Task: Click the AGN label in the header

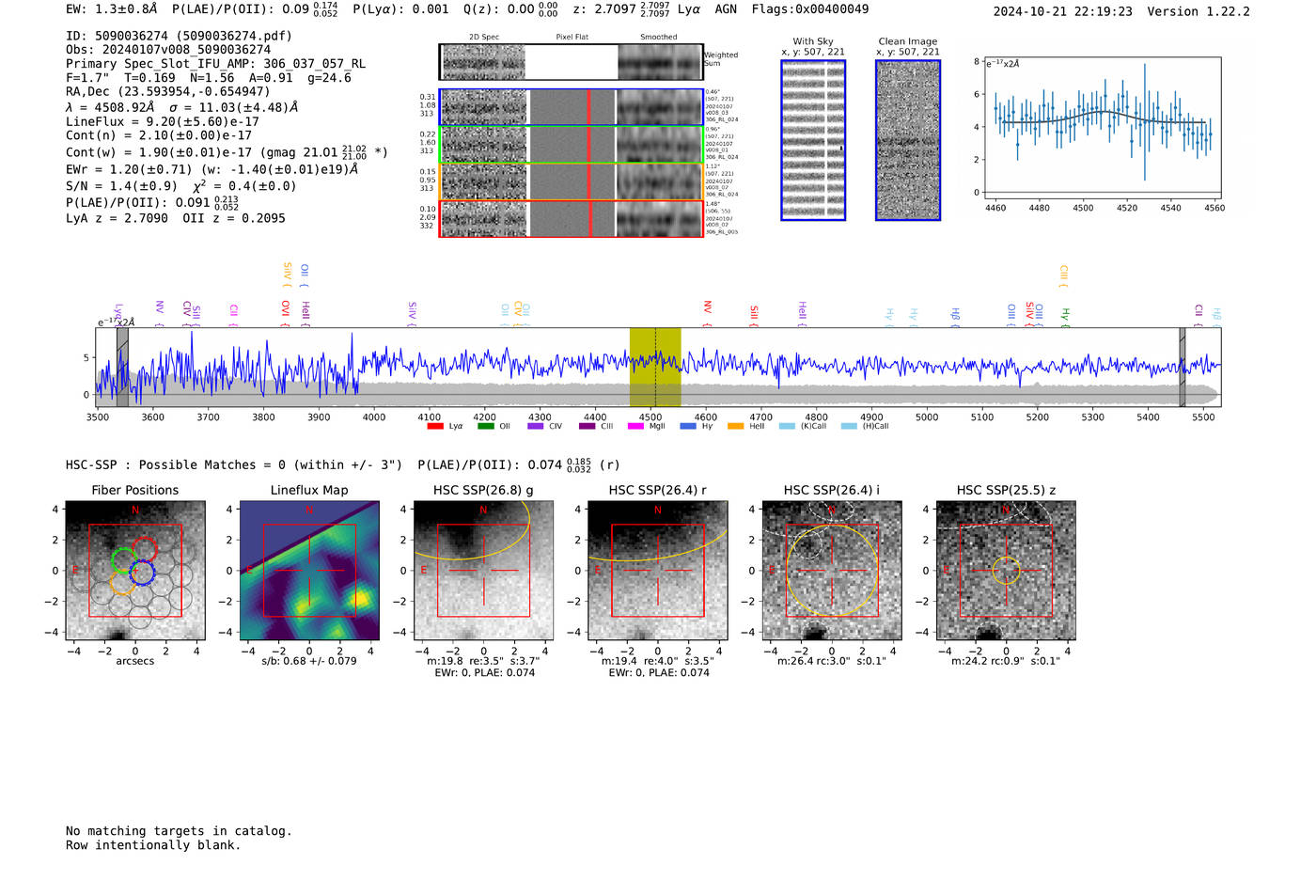Action: [x=726, y=9]
